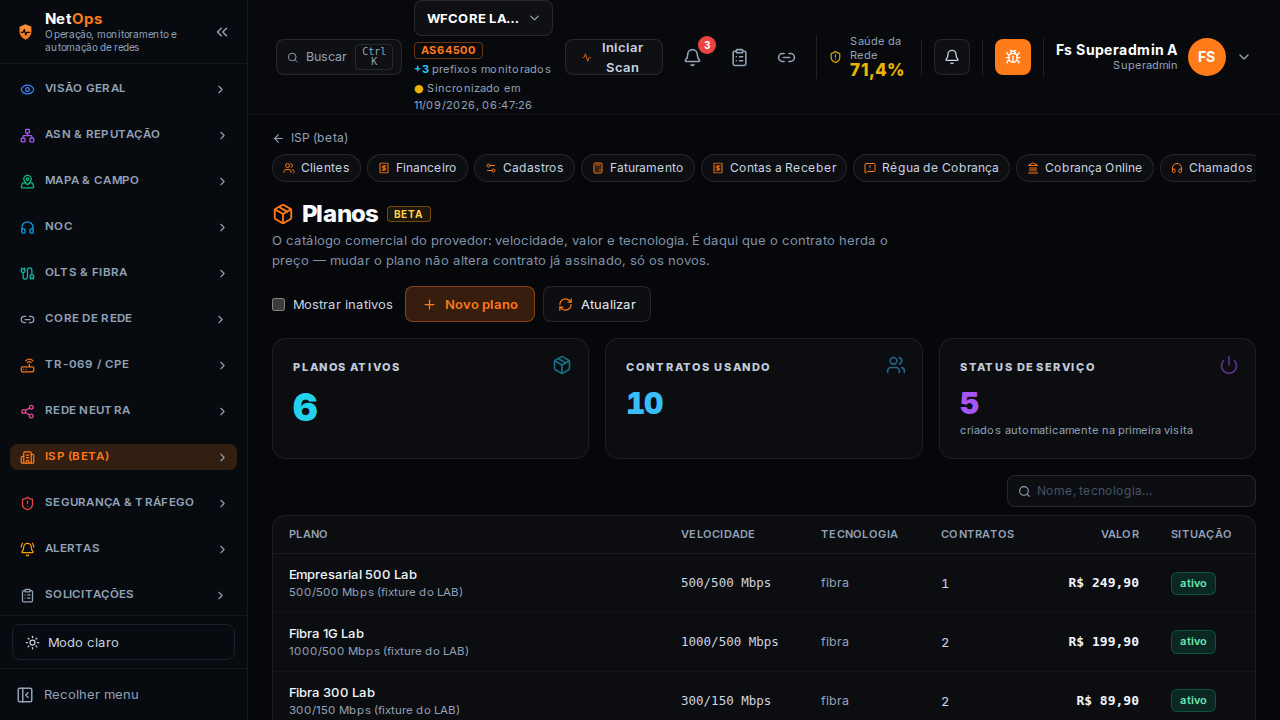
Task: Open the Cadastros tab
Action: 524,168
